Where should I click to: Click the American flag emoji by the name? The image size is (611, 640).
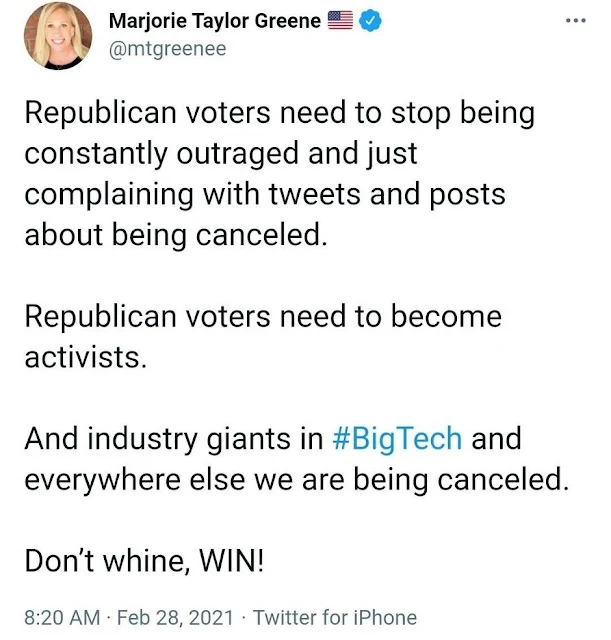340,20
